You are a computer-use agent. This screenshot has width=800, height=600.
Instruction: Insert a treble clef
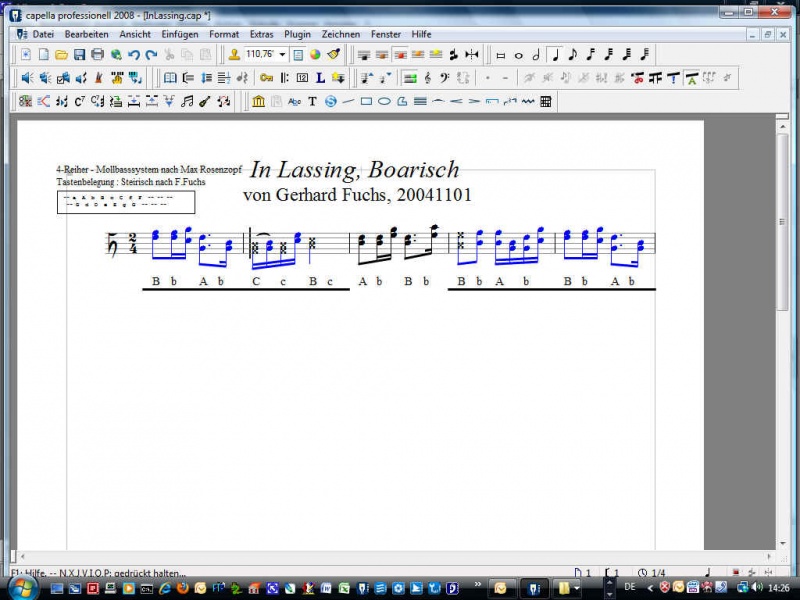click(428, 77)
